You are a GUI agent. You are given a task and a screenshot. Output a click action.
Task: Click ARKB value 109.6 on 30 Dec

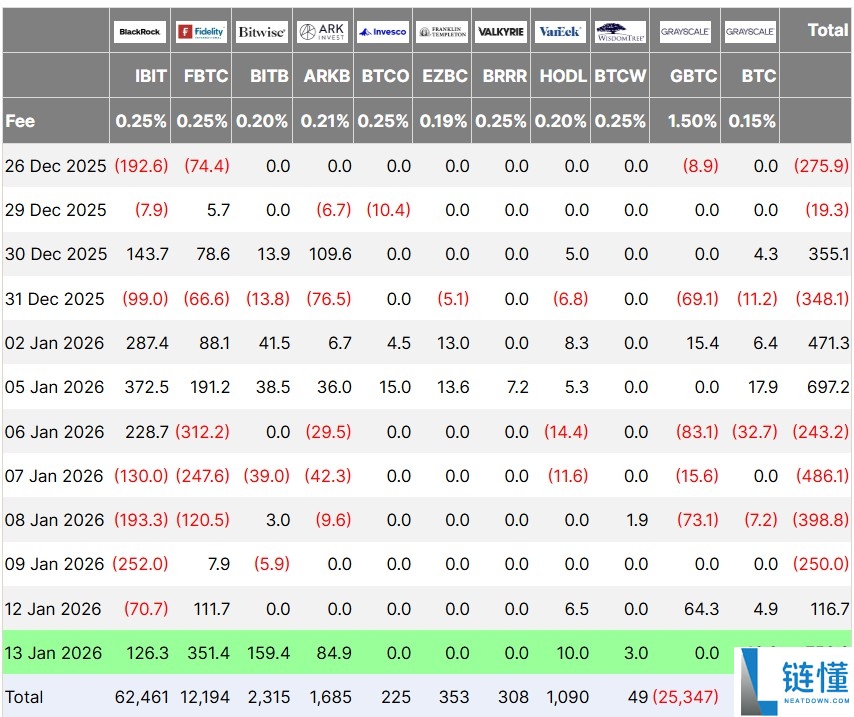(330, 254)
